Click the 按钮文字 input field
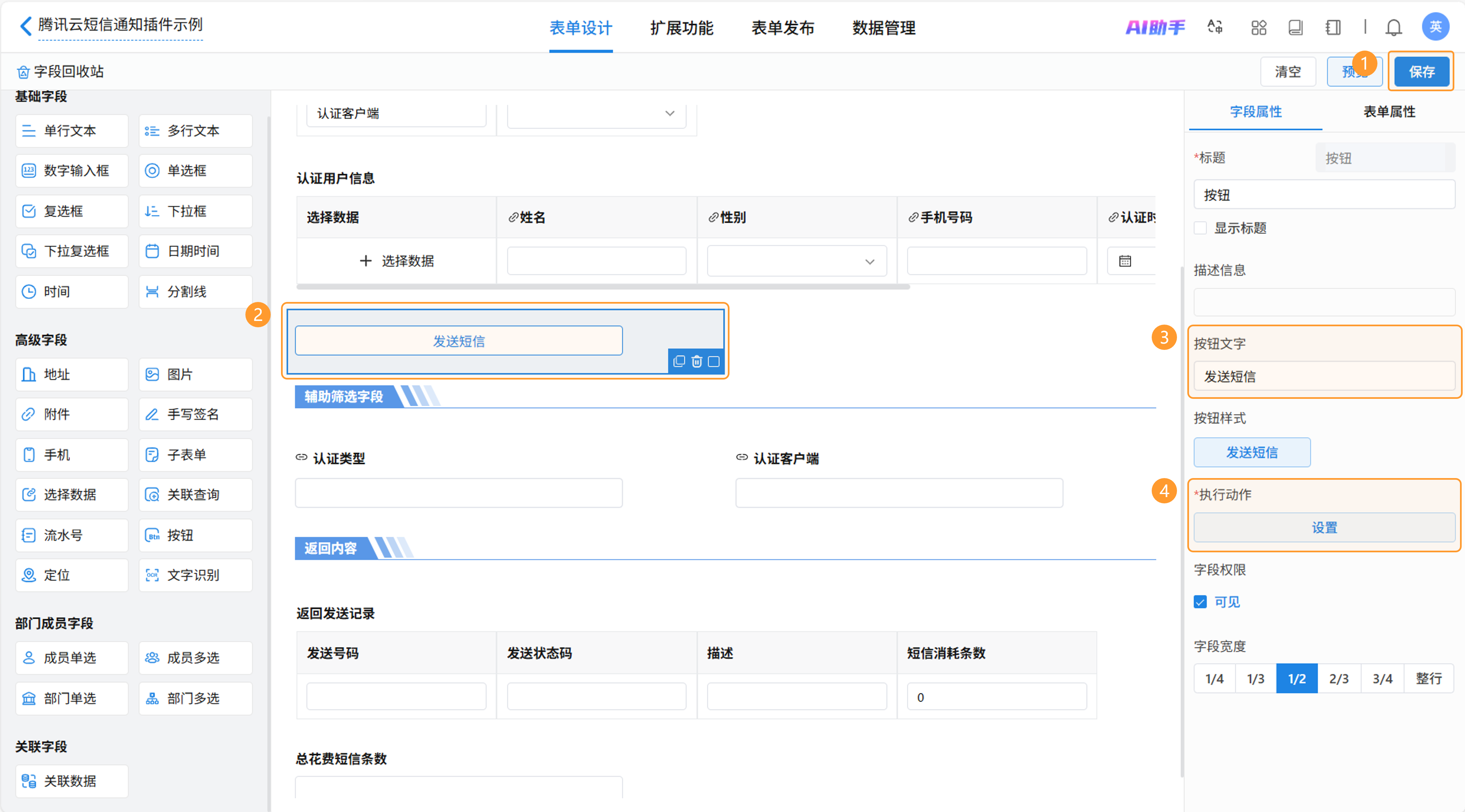This screenshot has height=812, width=1465. (1324, 376)
